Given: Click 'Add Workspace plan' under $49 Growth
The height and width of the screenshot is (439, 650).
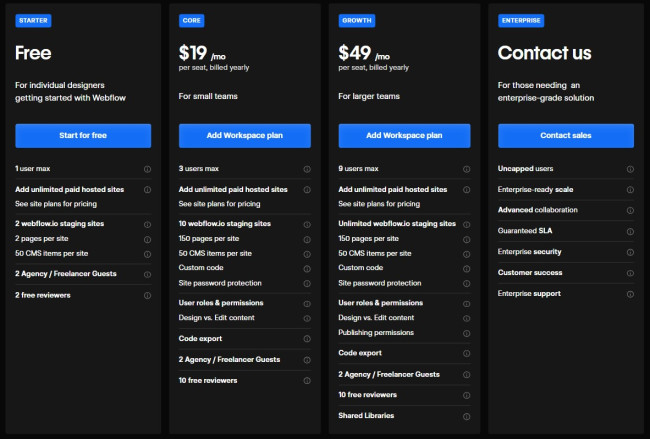Looking at the screenshot, I should point(405,135).
